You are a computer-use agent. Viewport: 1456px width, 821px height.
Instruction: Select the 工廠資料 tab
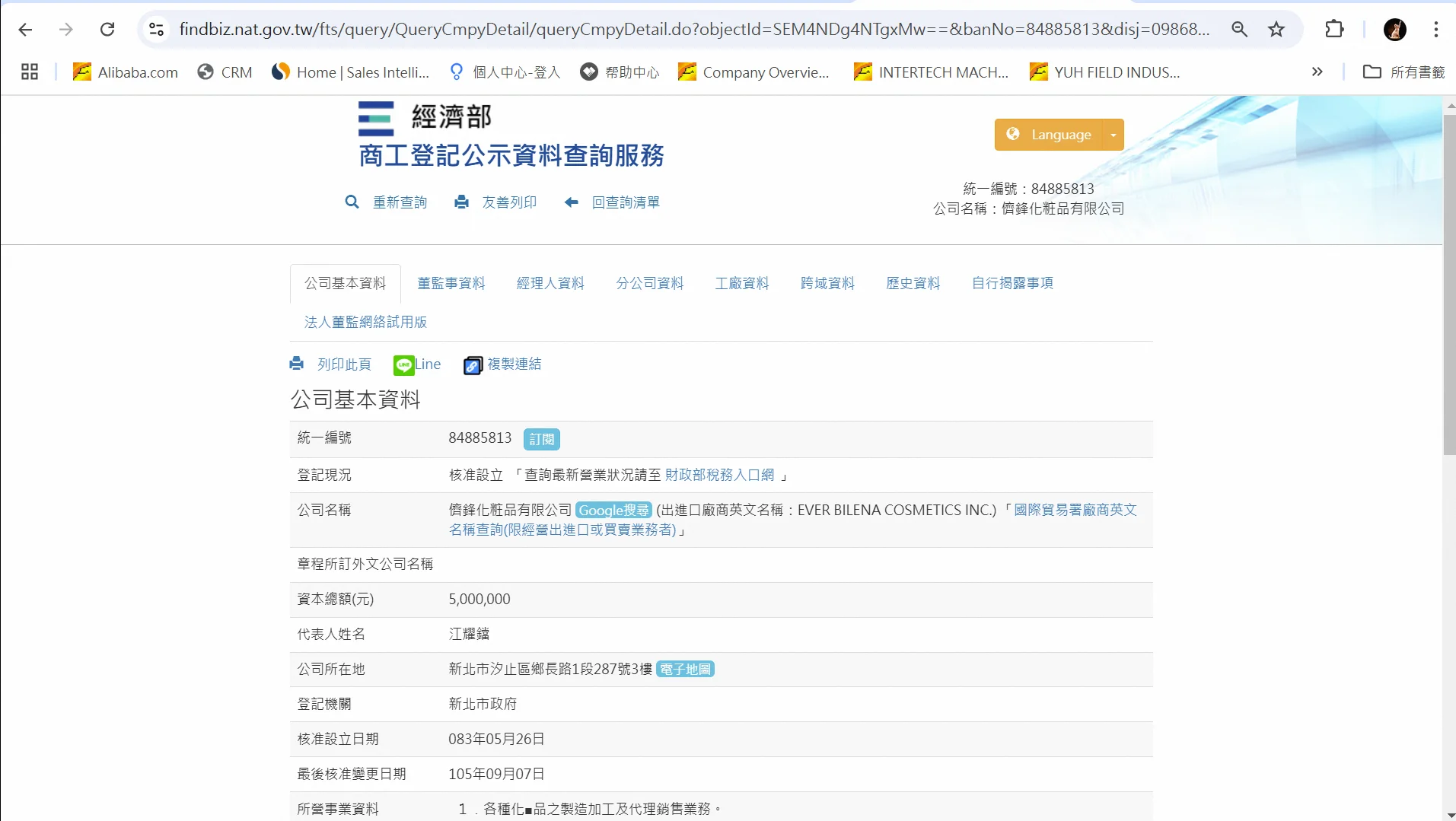point(741,283)
